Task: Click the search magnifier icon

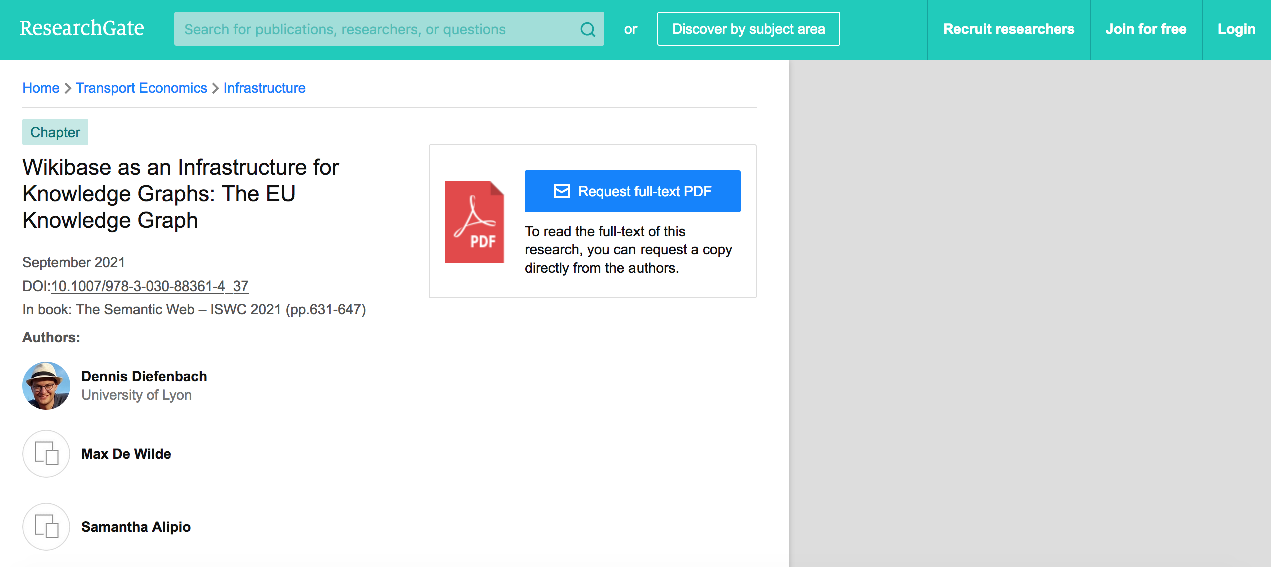Action: point(588,30)
